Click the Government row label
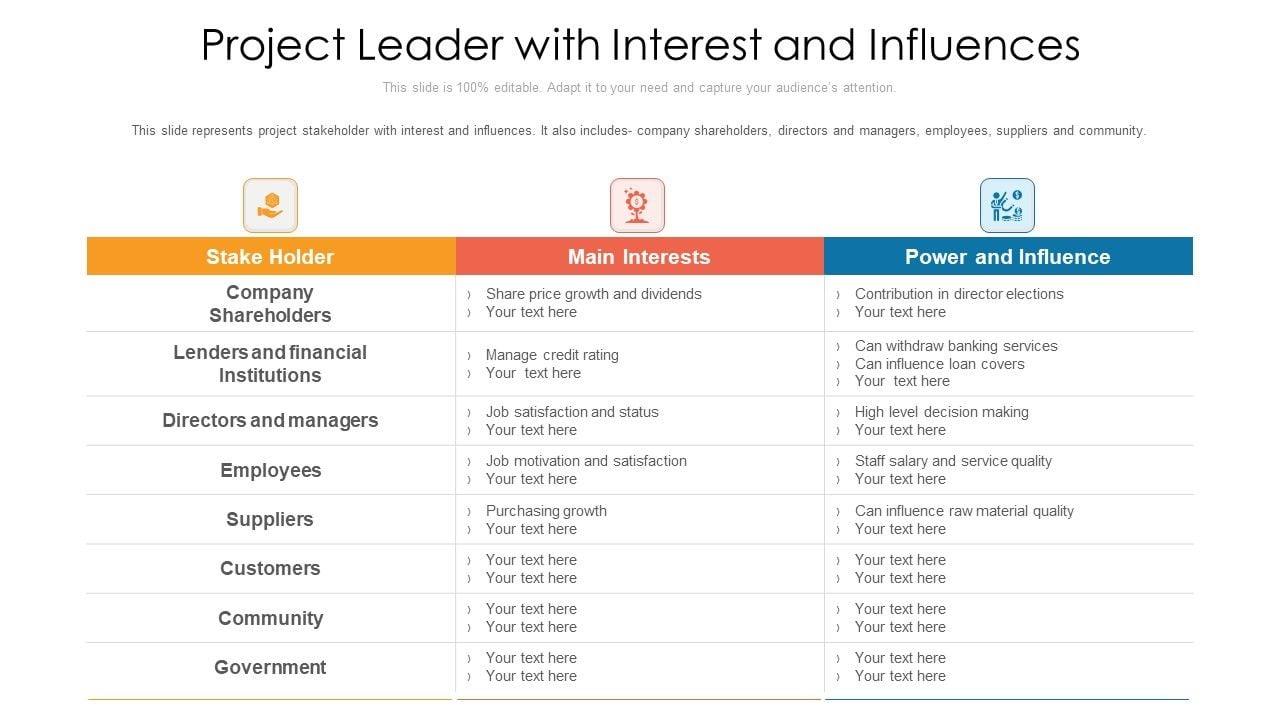The height and width of the screenshot is (720, 1280). 270,668
